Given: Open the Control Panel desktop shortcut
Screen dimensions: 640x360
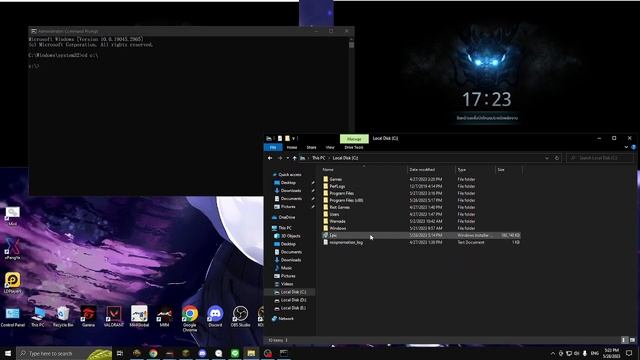Looking at the screenshot, I should click(x=13, y=317).
